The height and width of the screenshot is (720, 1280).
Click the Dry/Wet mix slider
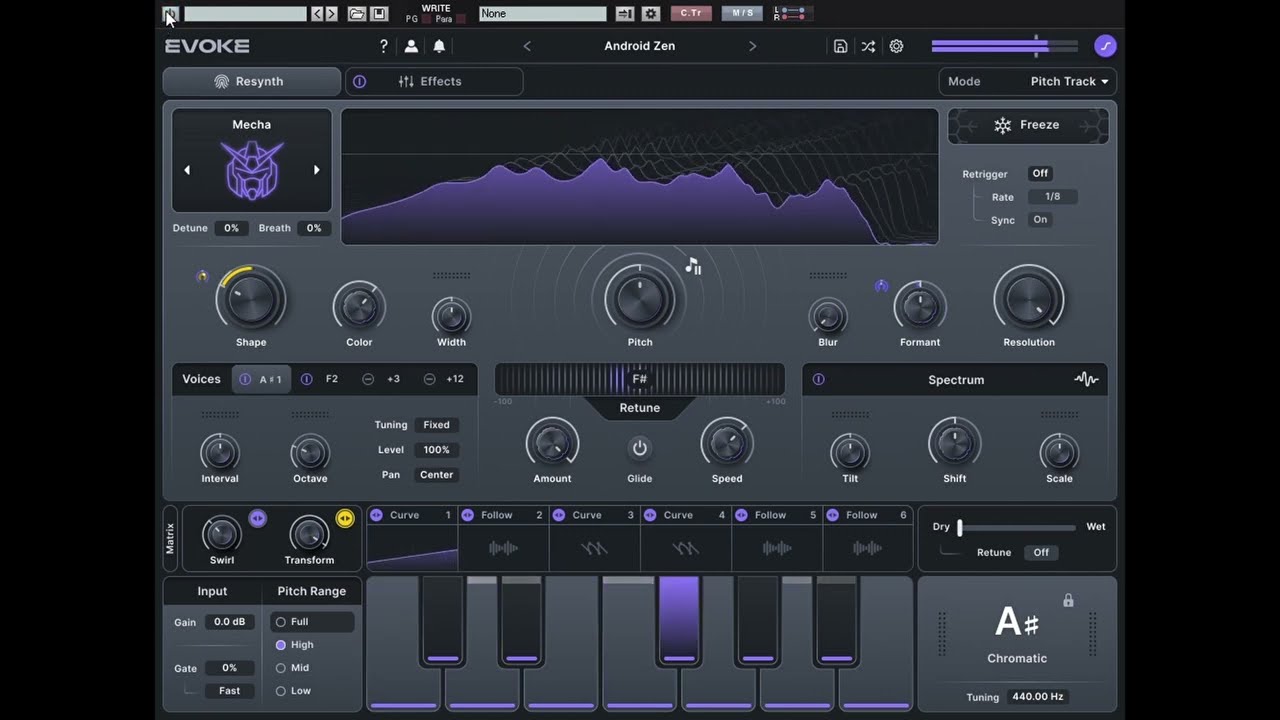[1016, 527]
